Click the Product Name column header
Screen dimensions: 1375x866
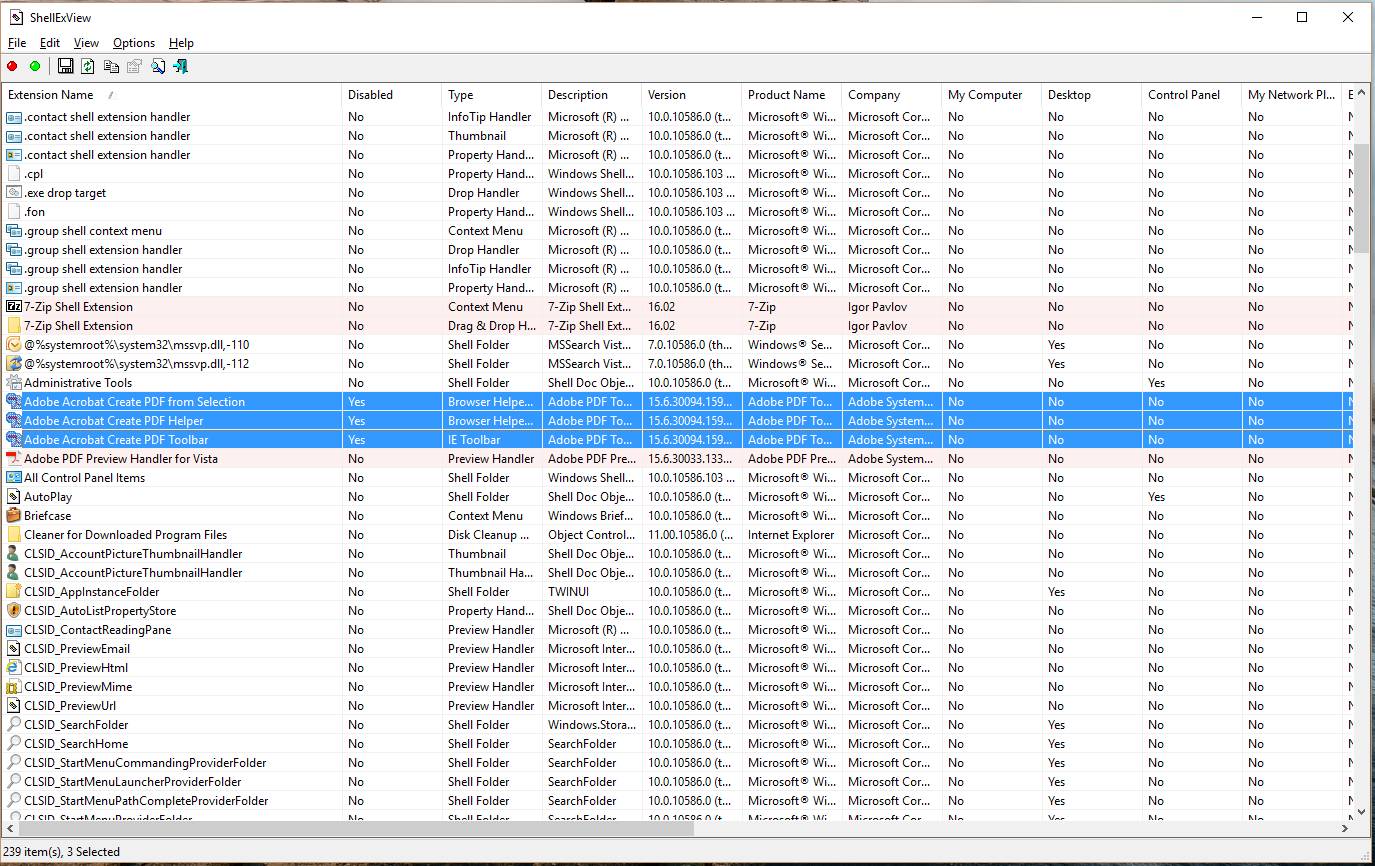(791, 95)
